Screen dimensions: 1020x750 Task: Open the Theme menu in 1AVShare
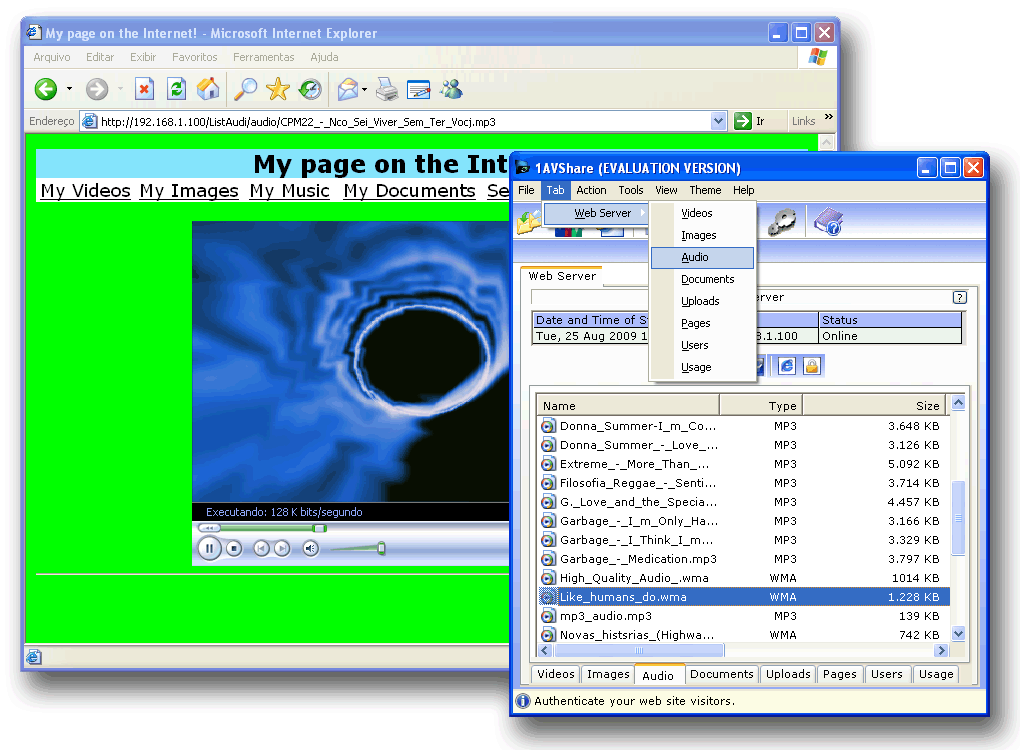point(705,190)
